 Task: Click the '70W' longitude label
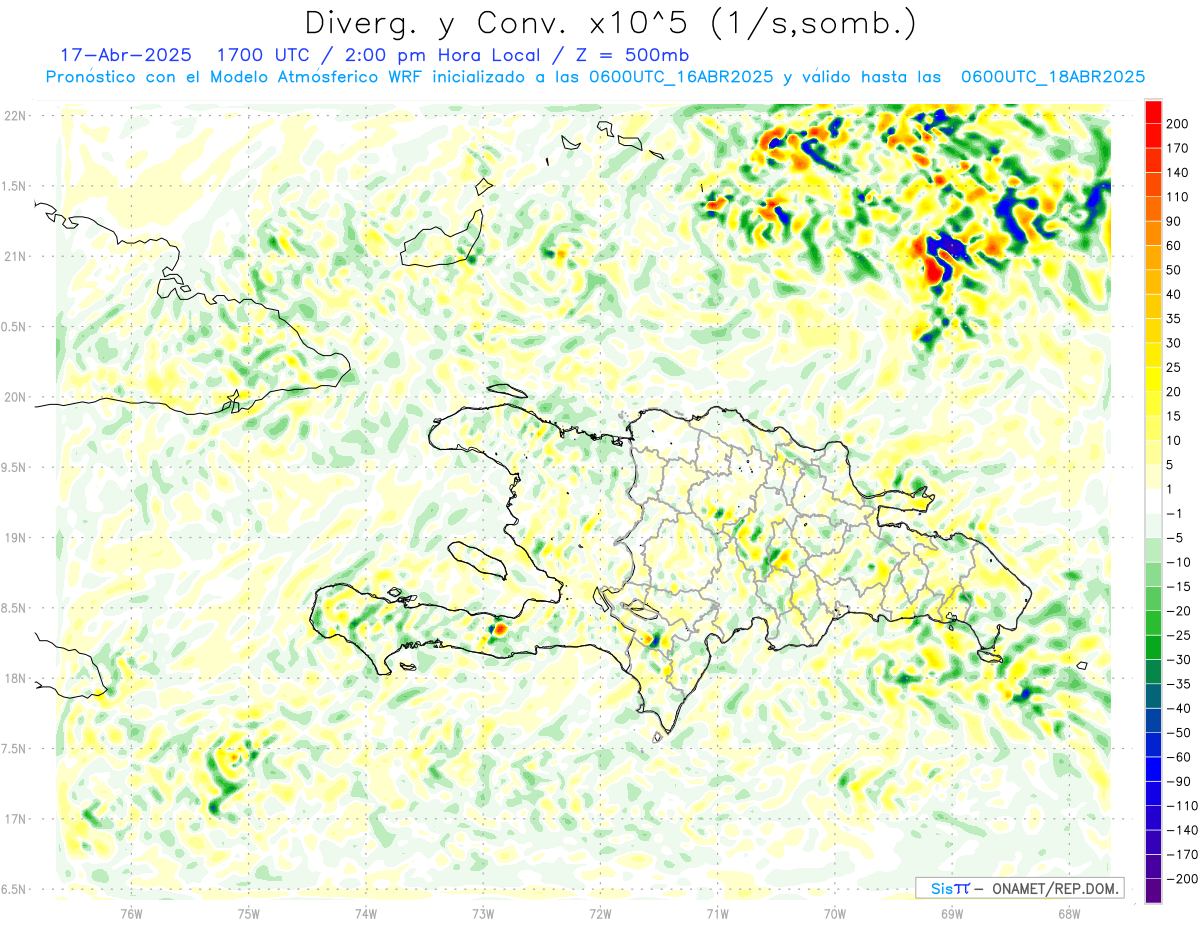[835, 914]
